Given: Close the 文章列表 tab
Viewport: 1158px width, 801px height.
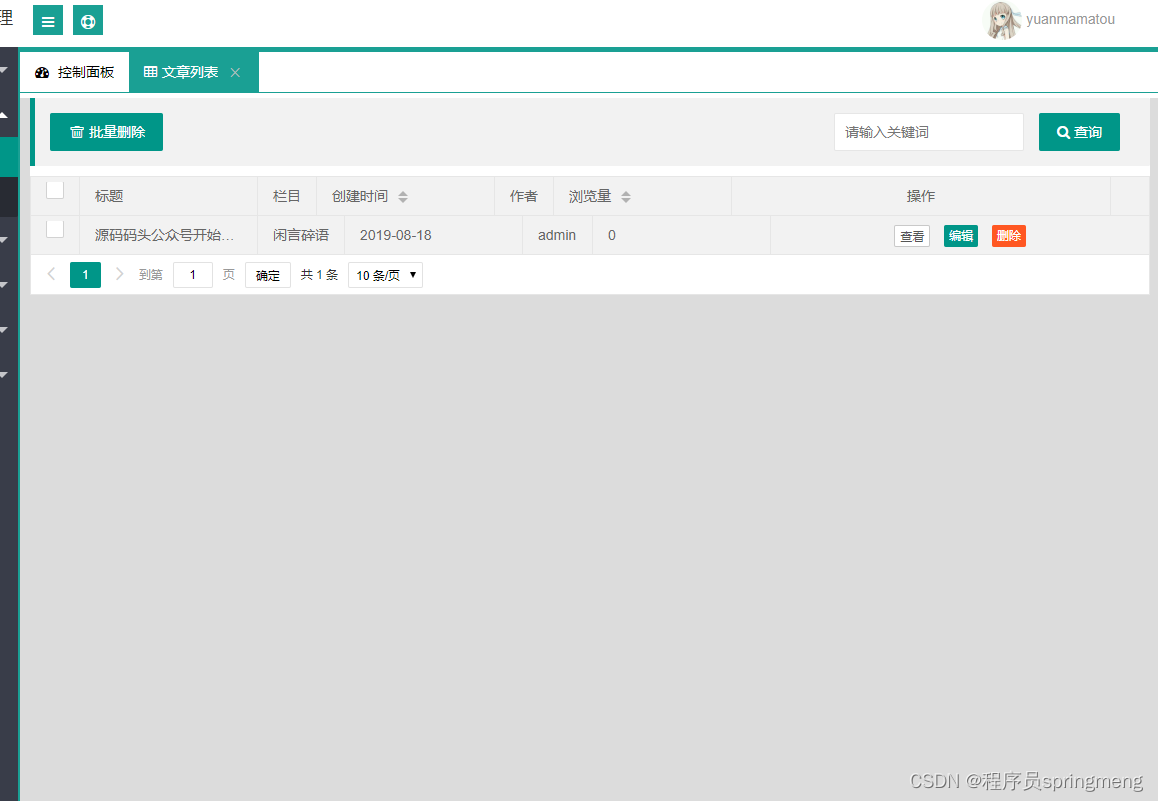Looking at the screenshot, I should pos(235,72).
